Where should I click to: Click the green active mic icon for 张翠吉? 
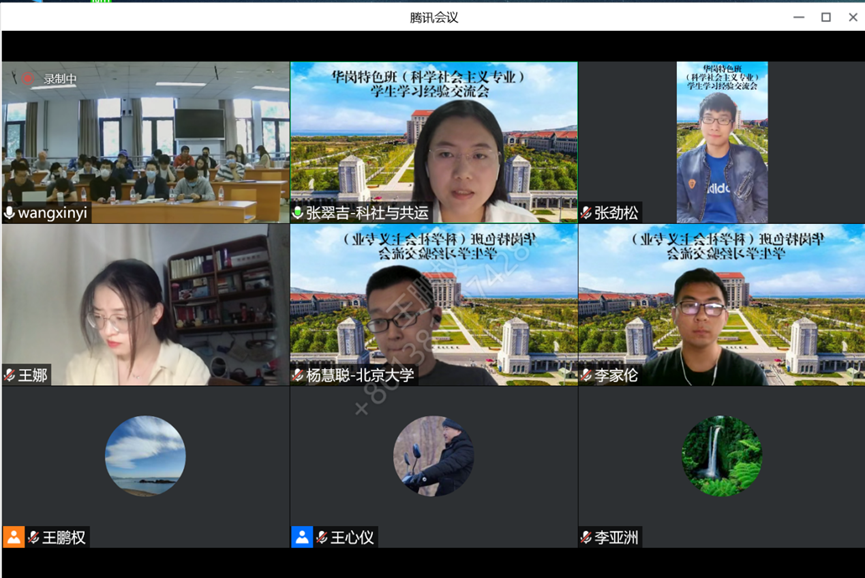298,213
